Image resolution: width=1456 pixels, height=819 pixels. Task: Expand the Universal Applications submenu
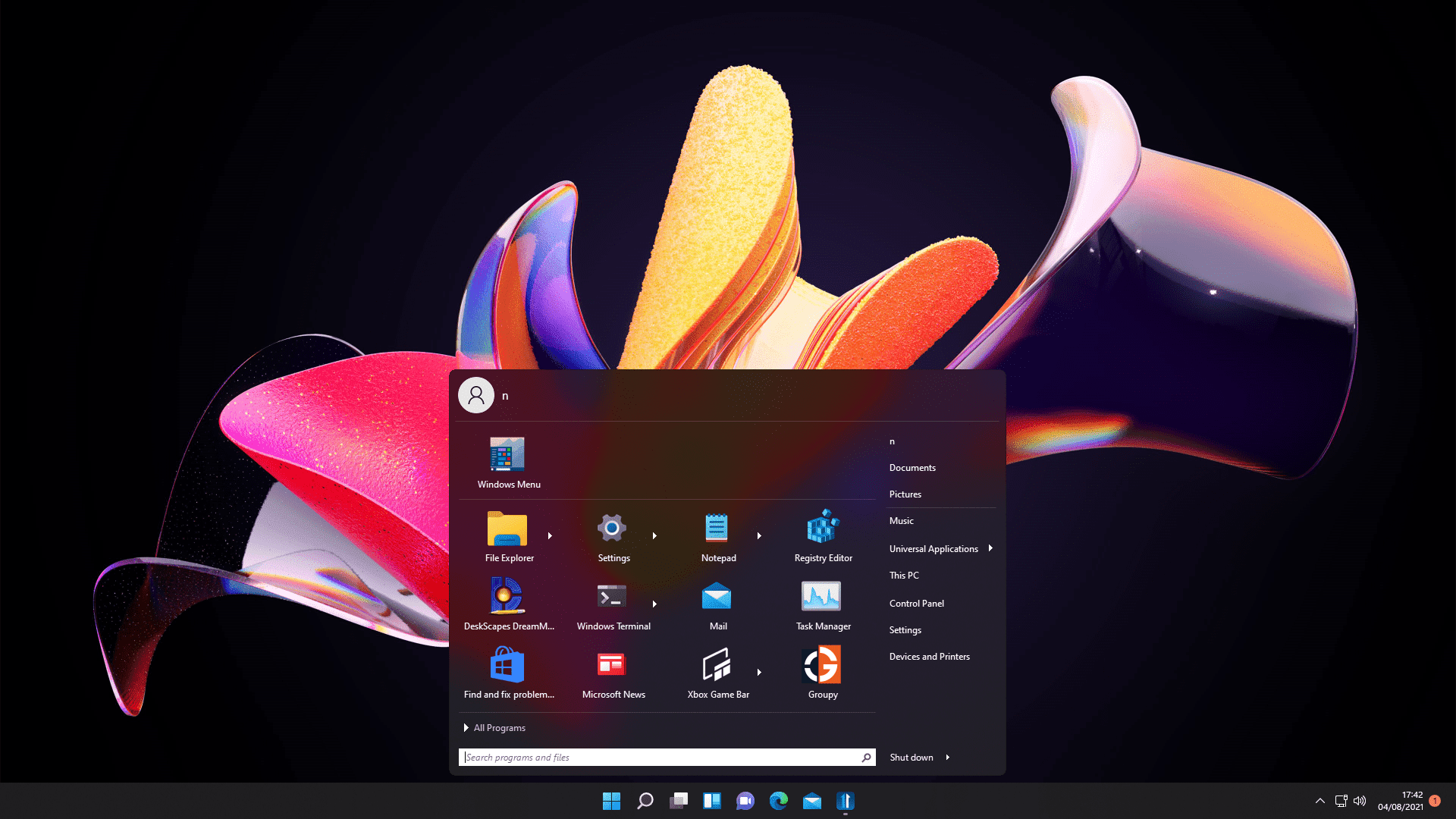tap(990, 548)
